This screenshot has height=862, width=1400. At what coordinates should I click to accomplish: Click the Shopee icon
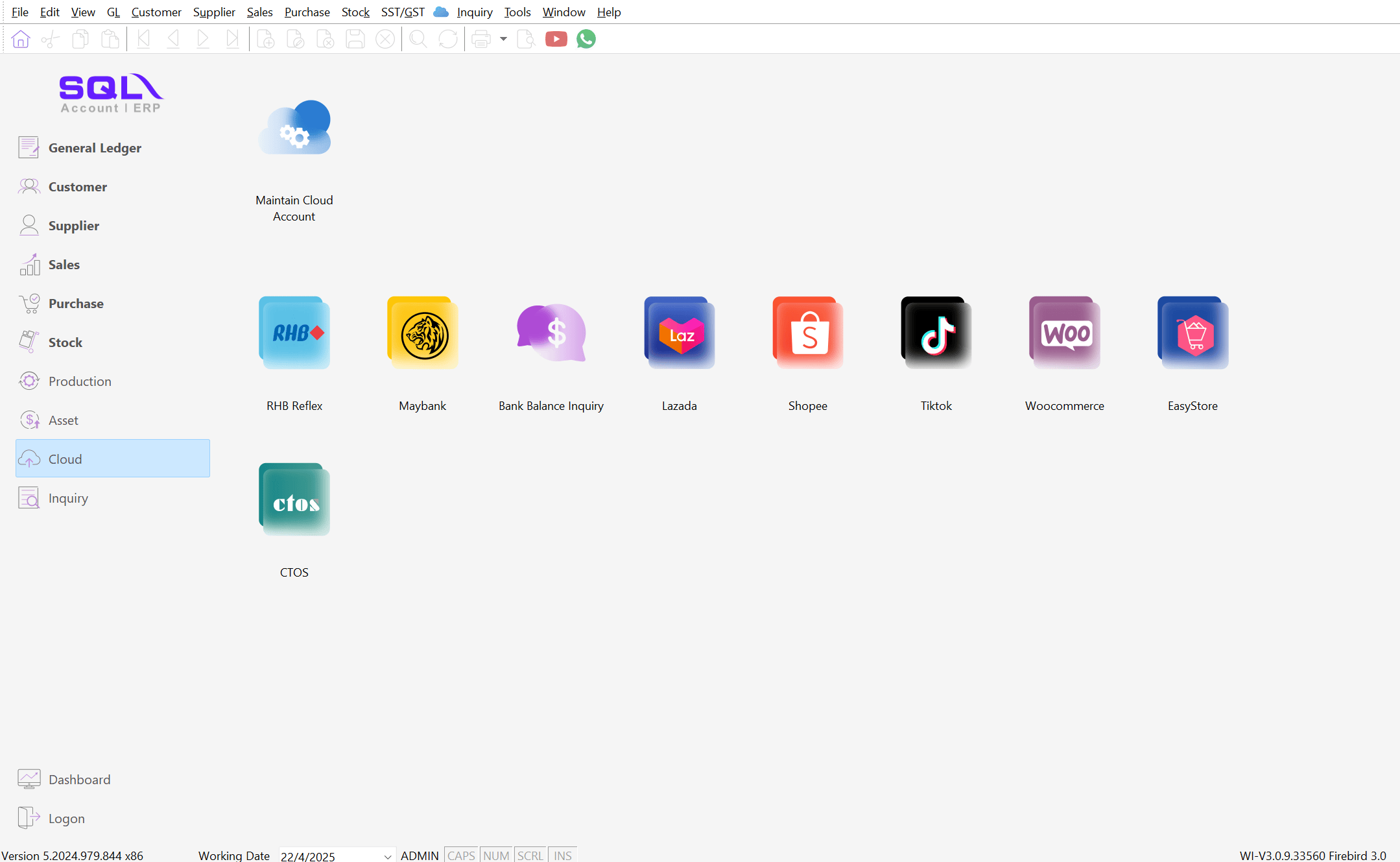point(808,333)
